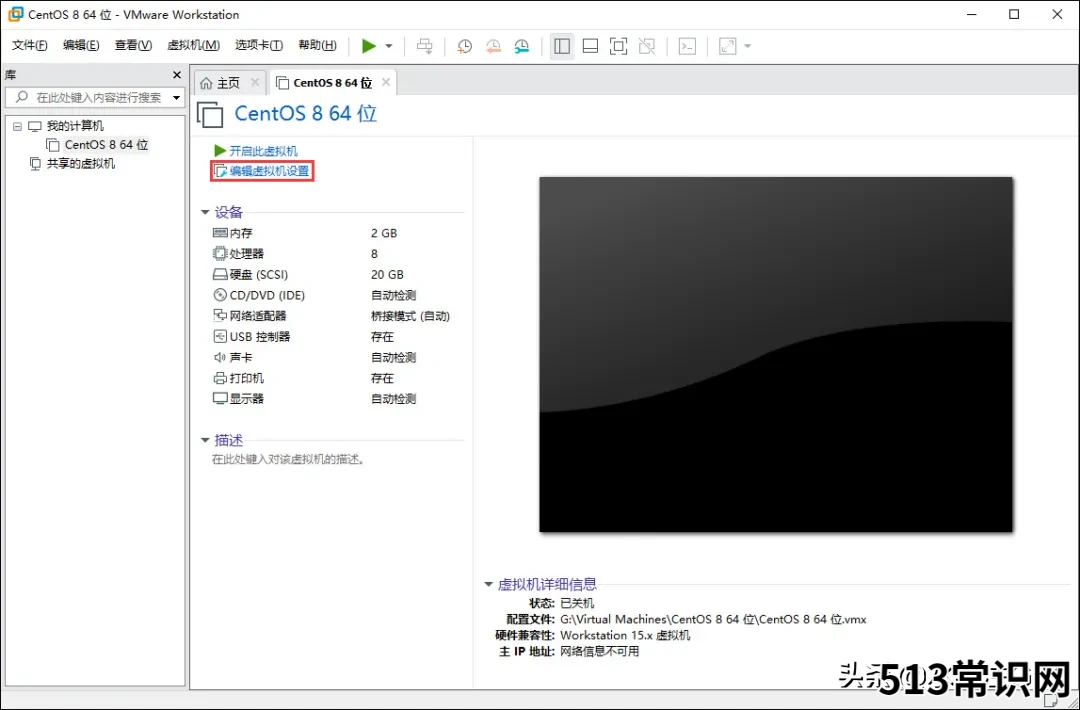
Task: Click the 桥接模式 (自动) network value
Action: tap(411, 316)
